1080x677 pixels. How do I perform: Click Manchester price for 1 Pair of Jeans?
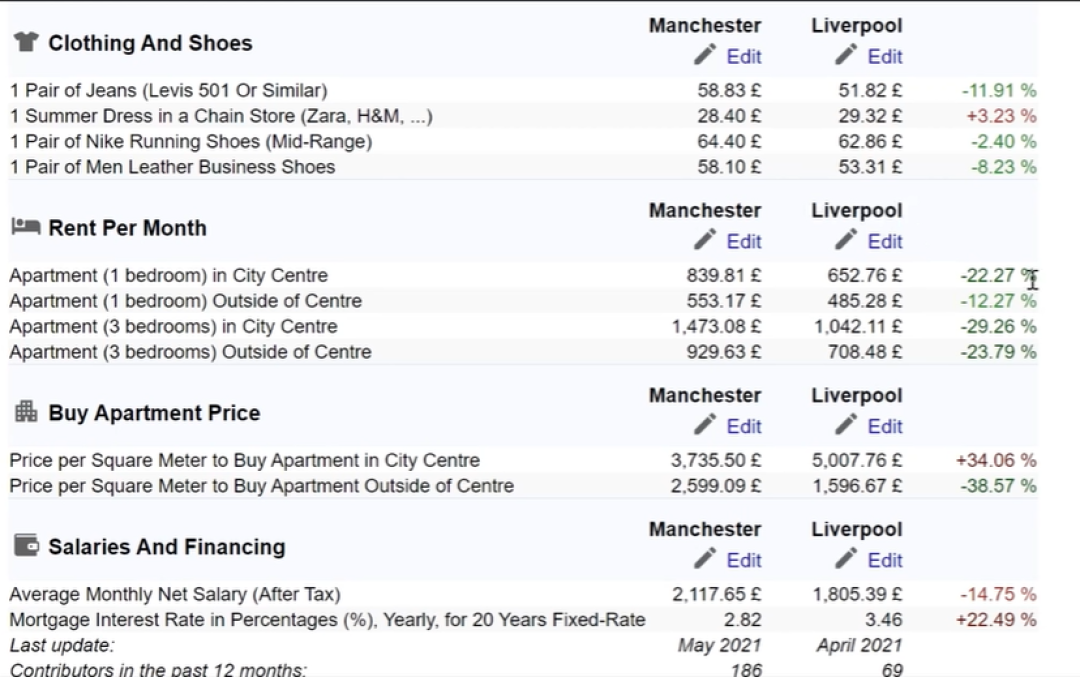pos(729,91)
